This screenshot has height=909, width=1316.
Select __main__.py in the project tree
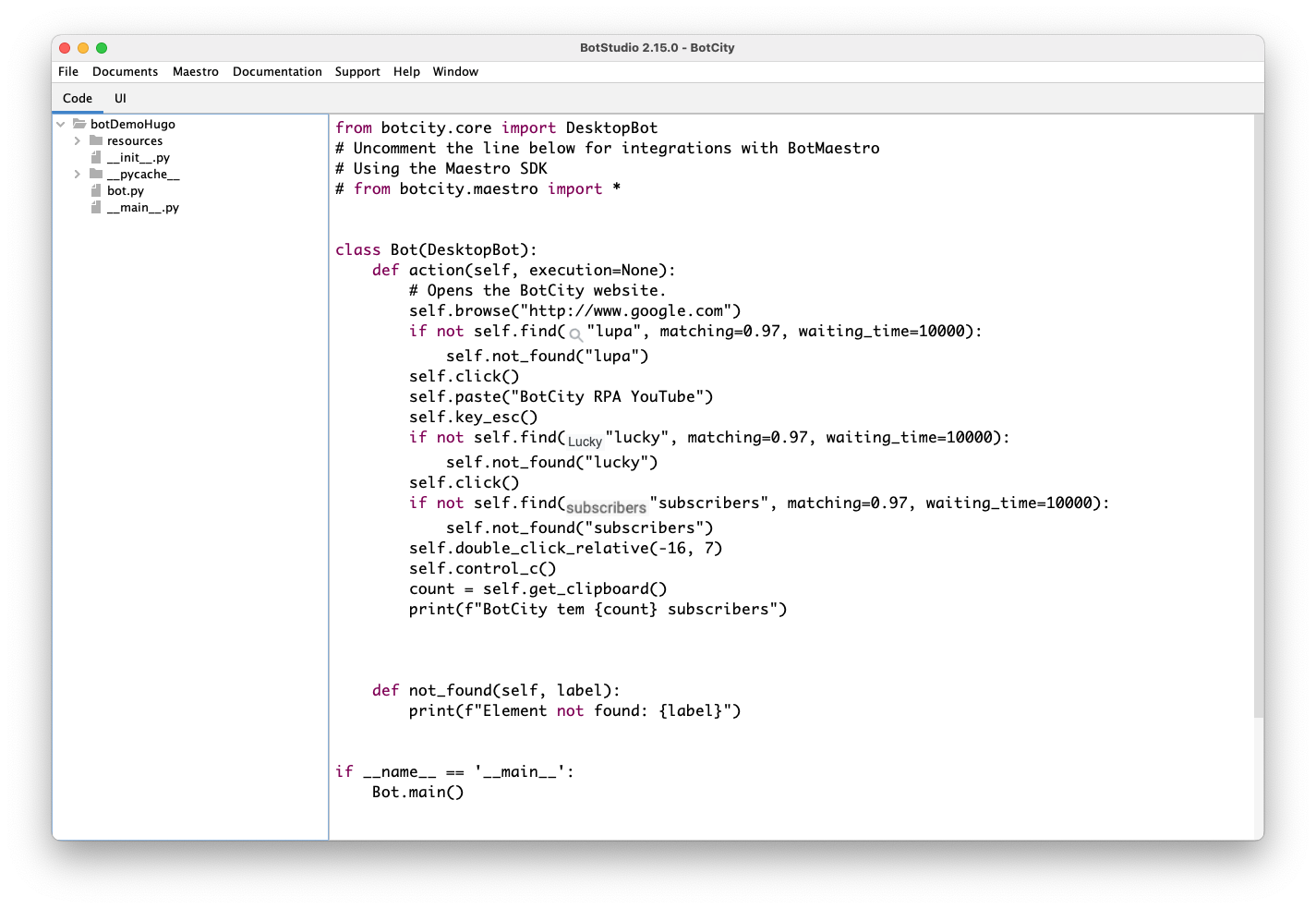[x=144, y=207]
